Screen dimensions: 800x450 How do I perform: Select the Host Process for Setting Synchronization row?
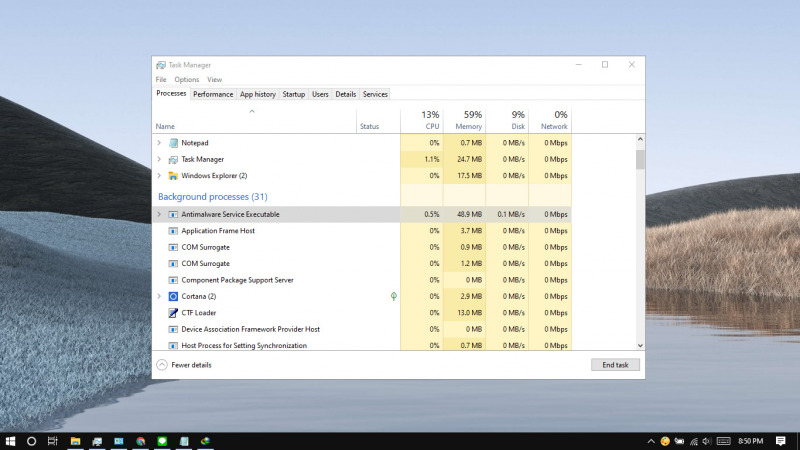click(362, 345)
